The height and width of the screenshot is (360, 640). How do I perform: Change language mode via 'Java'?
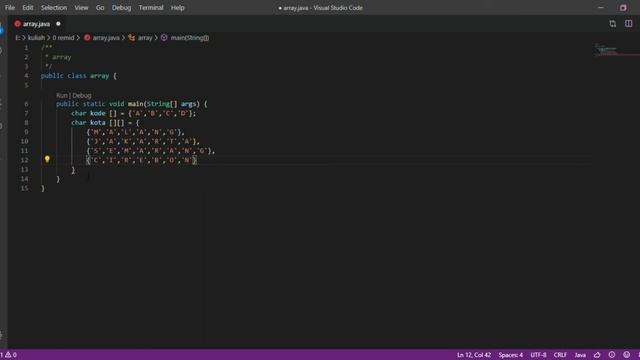(x=580, y=355)
